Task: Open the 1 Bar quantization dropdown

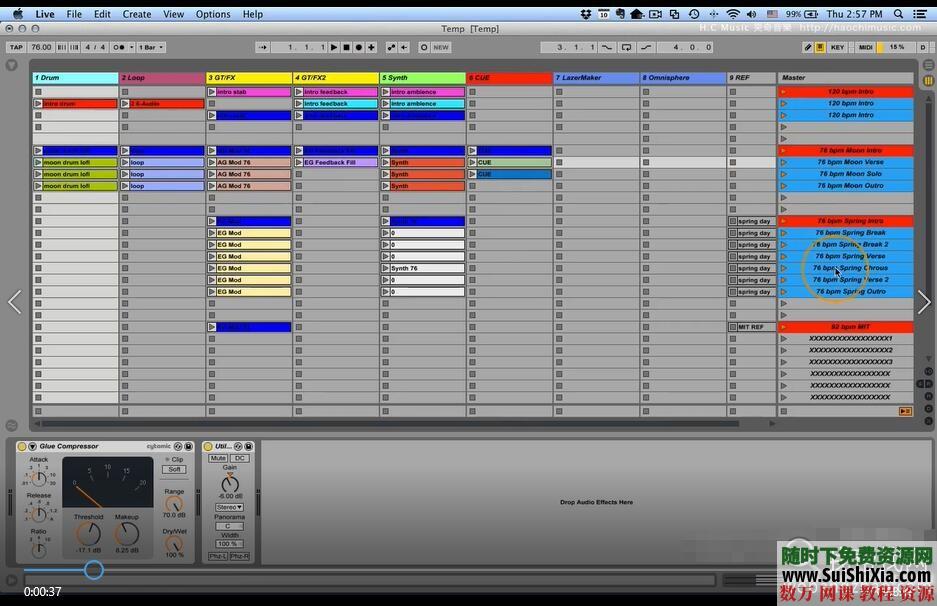Action: point(151,47)
